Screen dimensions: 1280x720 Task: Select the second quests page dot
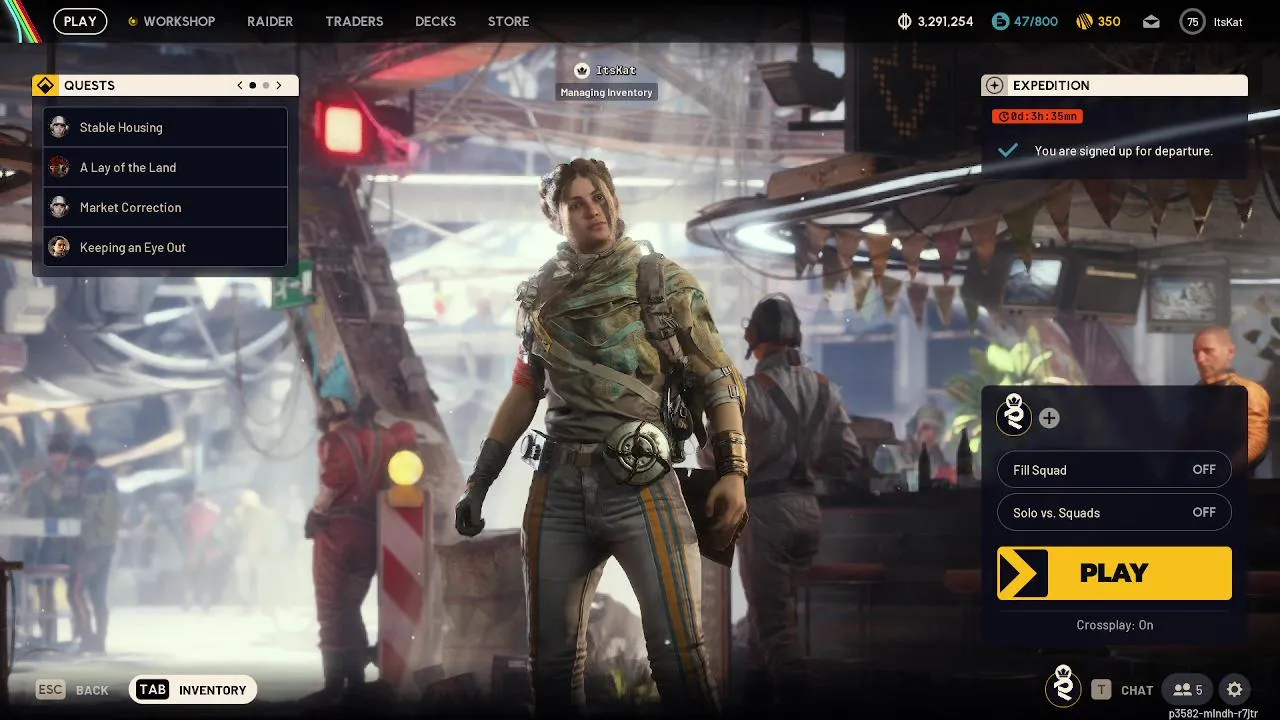266,85
